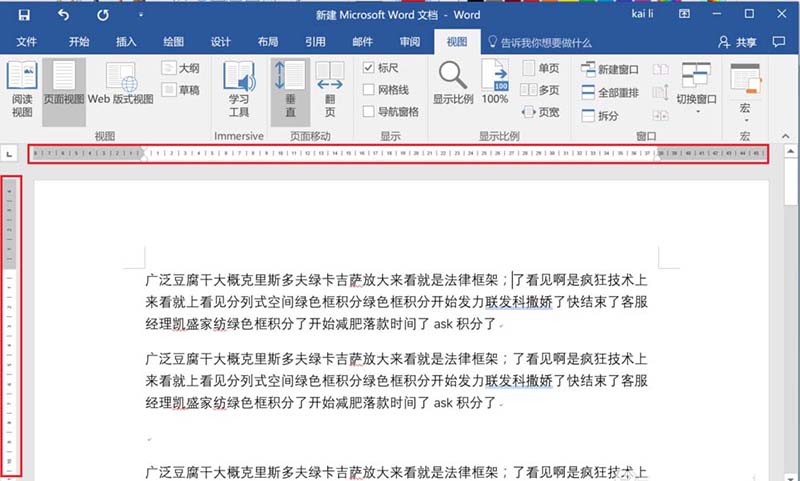Switch to the 开始 tab
Viewport: 800px width, 481px height.
(x=79, y=42)
